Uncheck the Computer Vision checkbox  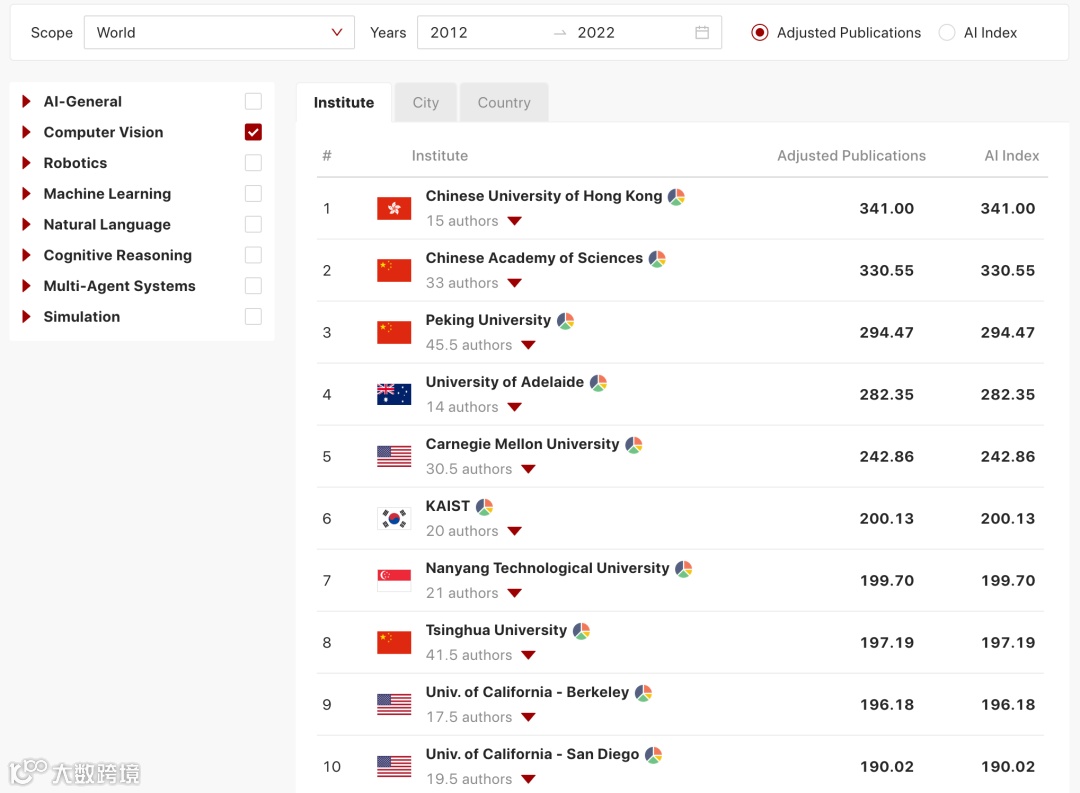click(253, 132)
